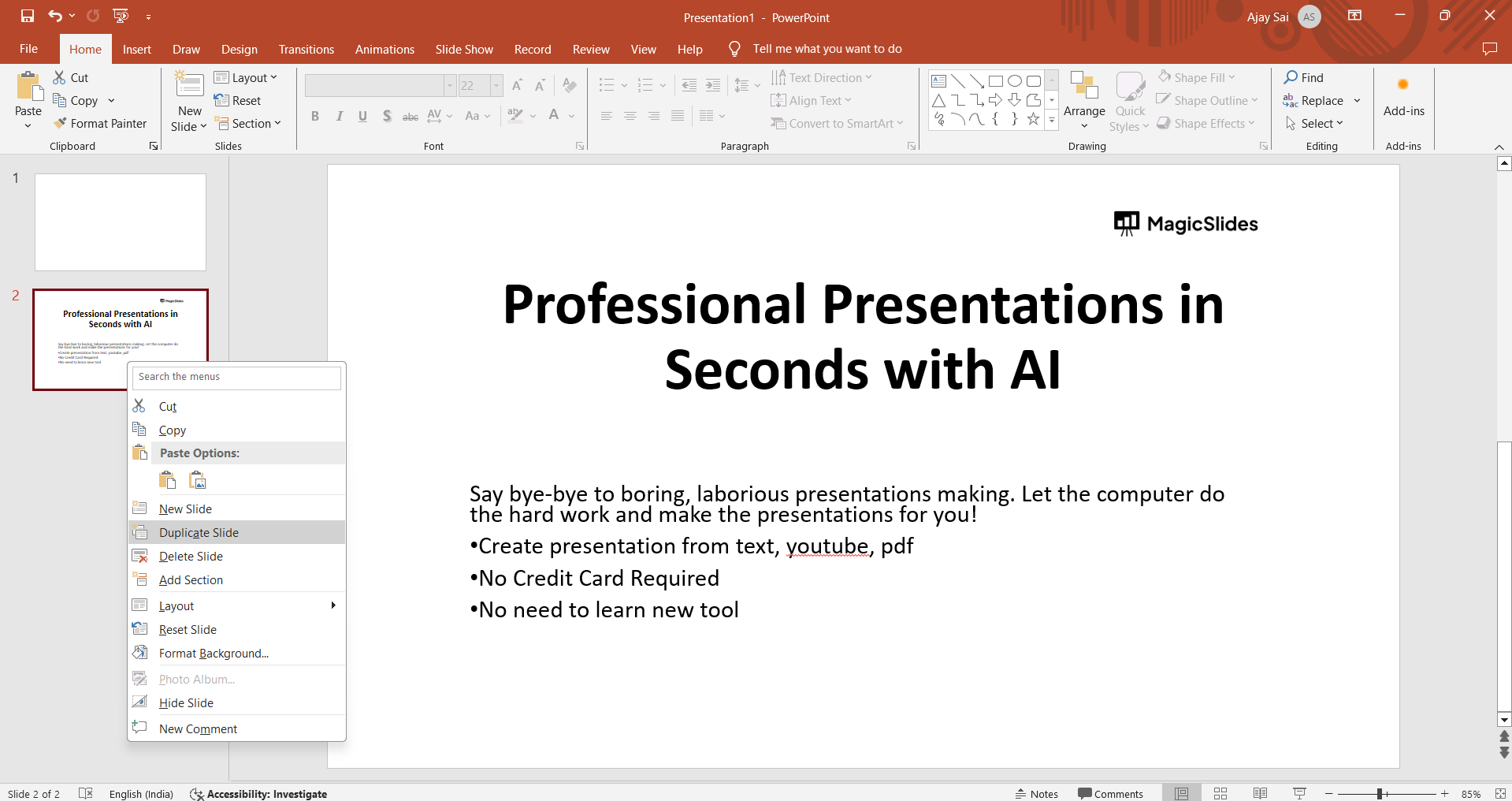Select the slide 1 thumbnail

pyautogui.click(x=121, y=222)
